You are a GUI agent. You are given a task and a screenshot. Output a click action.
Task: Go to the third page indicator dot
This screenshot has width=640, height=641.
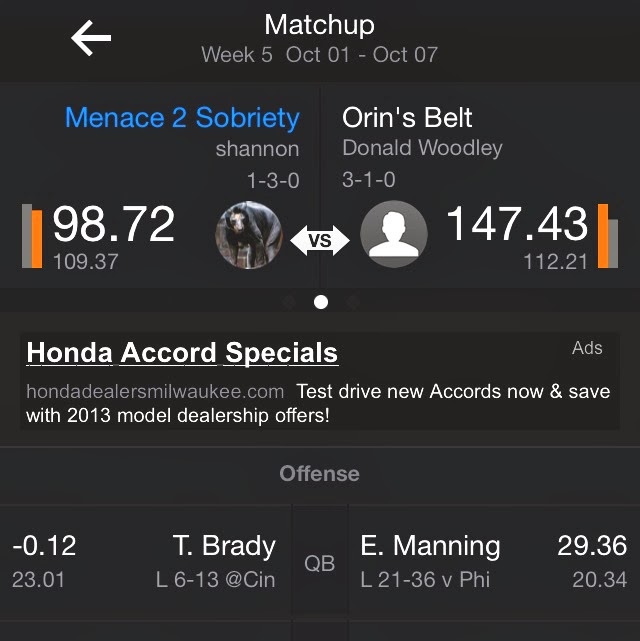(352, 302)
